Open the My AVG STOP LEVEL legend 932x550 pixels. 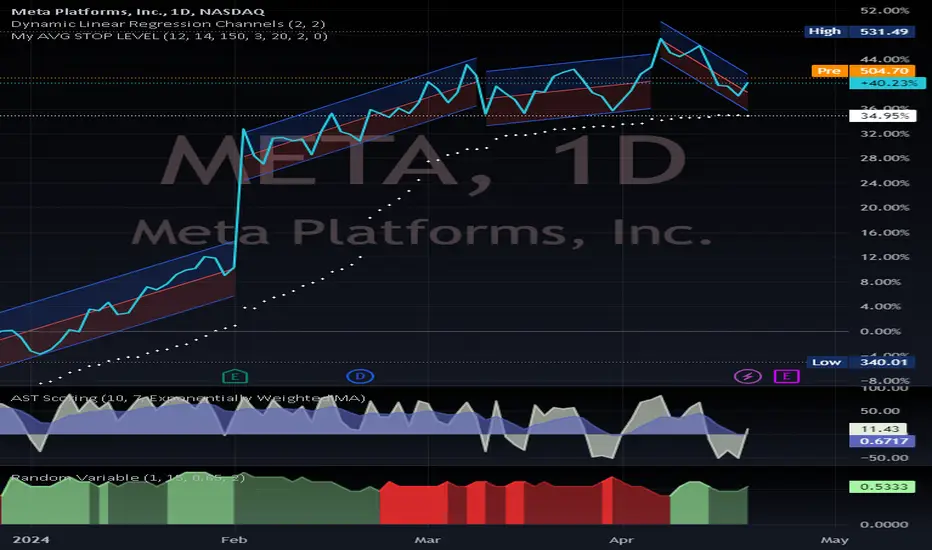(x=169, y=36)
